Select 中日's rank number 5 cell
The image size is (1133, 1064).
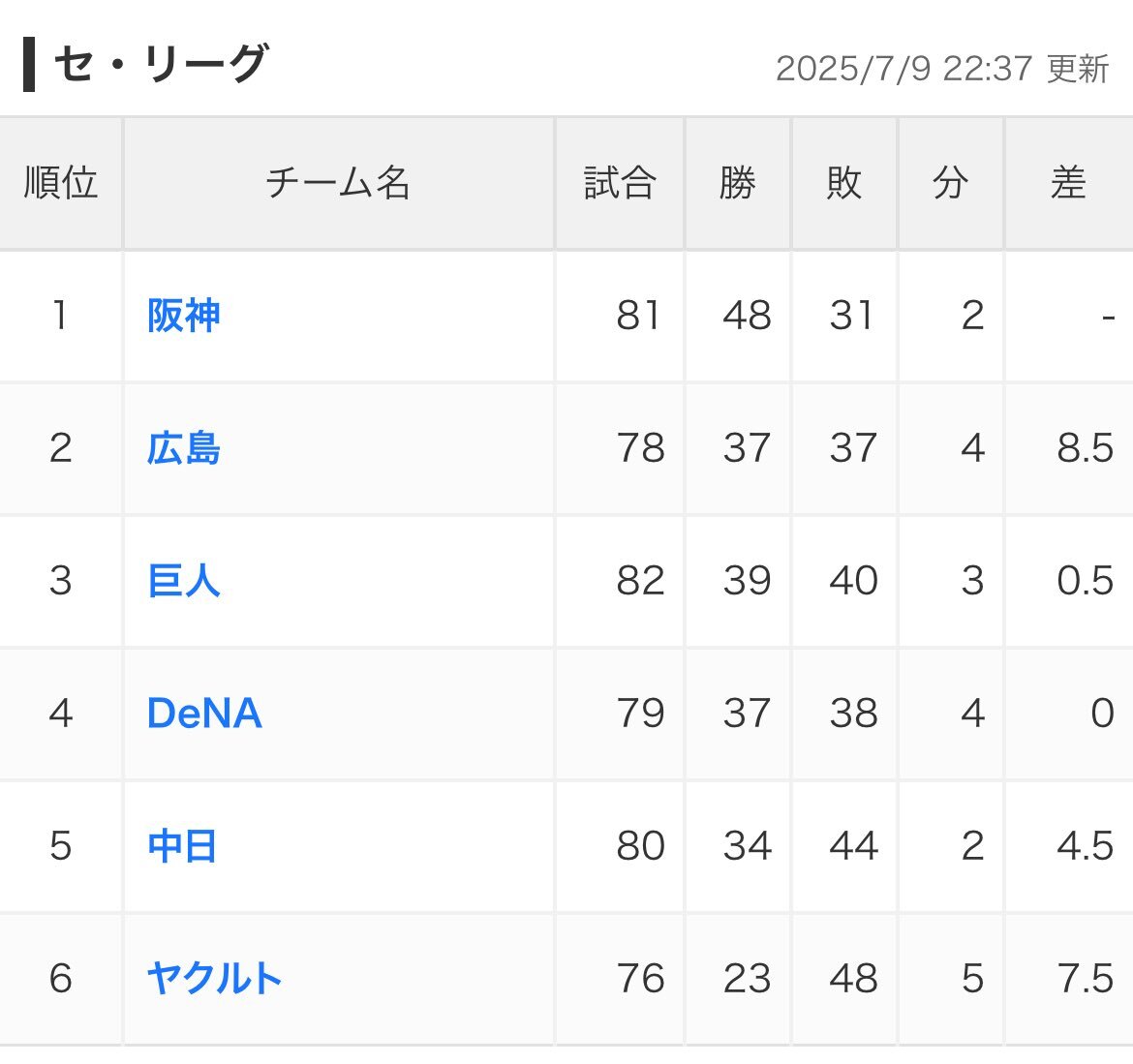(61, 846)
